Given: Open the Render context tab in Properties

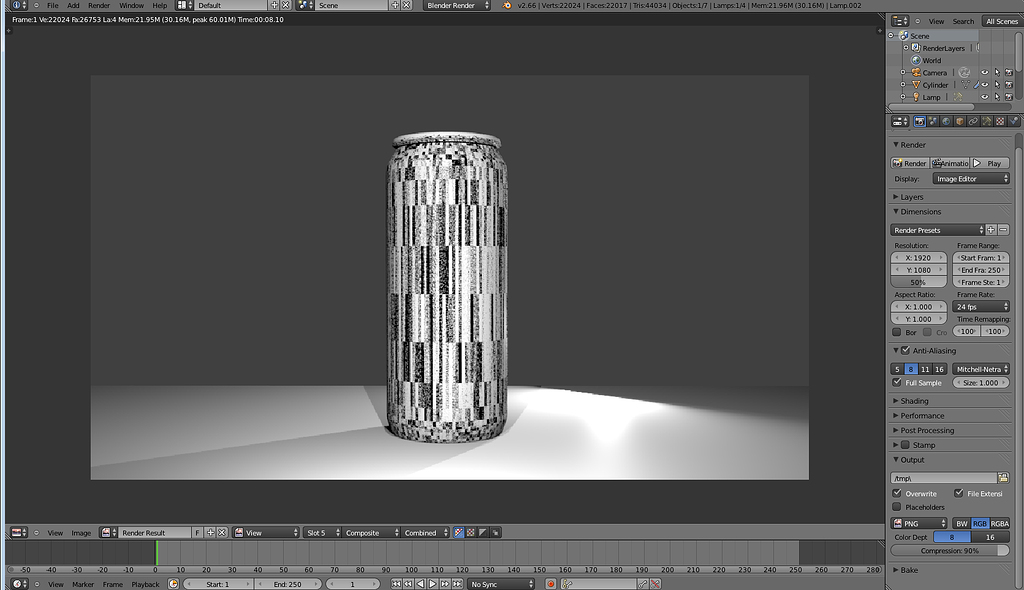Looking at the screenshot, I should point(920,122).
